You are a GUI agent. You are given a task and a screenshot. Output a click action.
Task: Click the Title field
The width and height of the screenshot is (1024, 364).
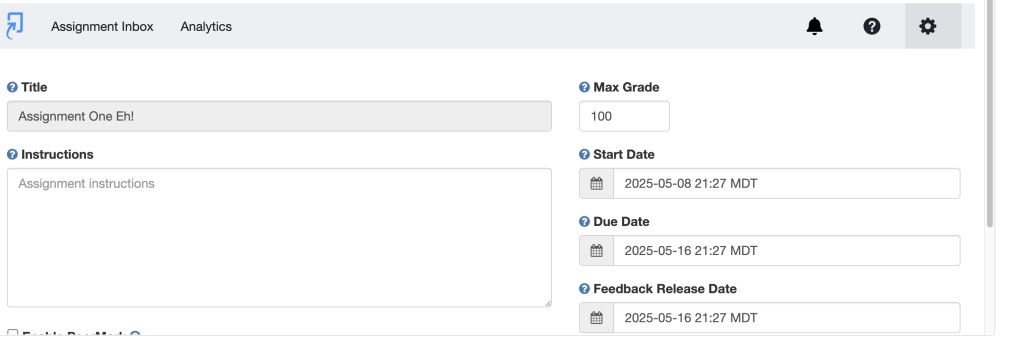280,116
